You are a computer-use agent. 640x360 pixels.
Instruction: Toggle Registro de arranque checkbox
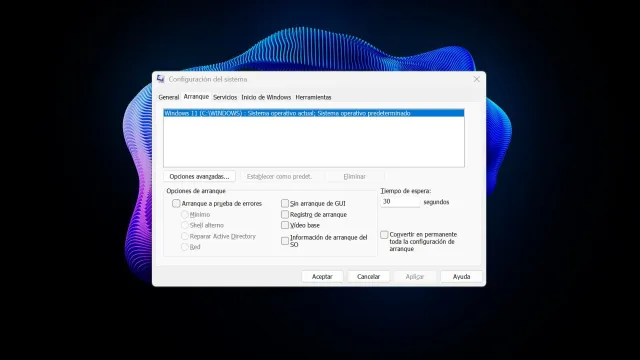(x=285, y=214)
